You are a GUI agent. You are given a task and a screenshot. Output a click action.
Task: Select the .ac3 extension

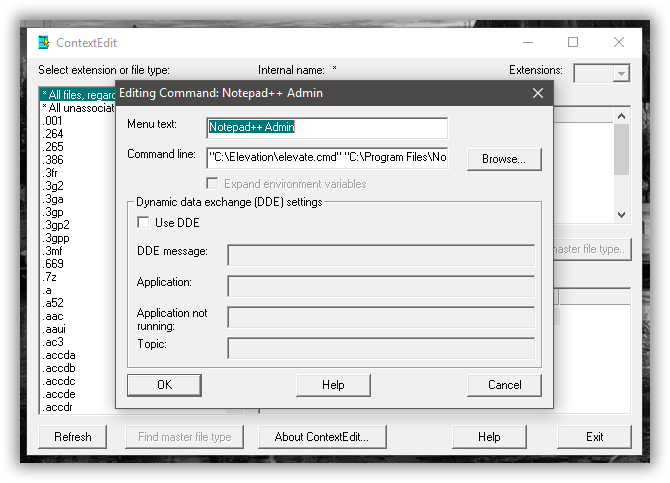tap(53, 342)
